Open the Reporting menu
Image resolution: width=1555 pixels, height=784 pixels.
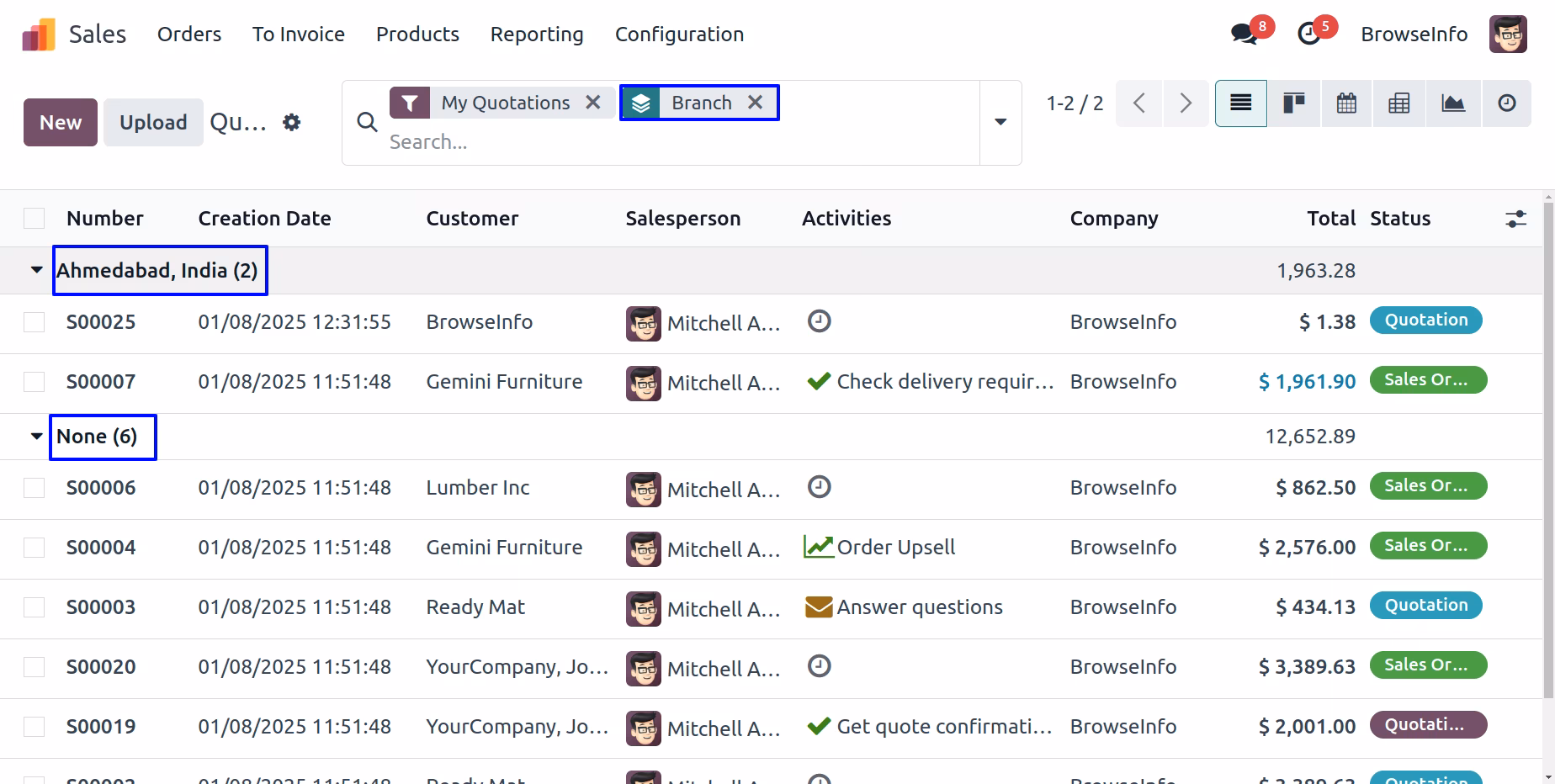click(x=537, y=34)
